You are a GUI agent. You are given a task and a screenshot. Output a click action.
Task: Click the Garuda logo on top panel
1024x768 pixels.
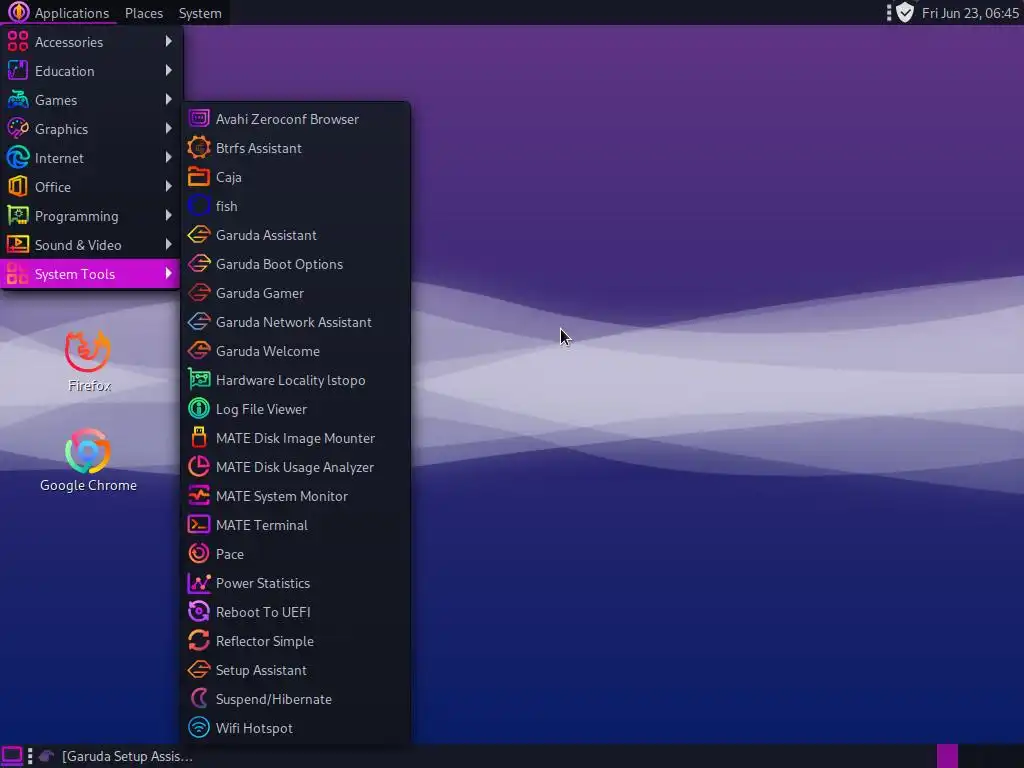pos(18,12)
